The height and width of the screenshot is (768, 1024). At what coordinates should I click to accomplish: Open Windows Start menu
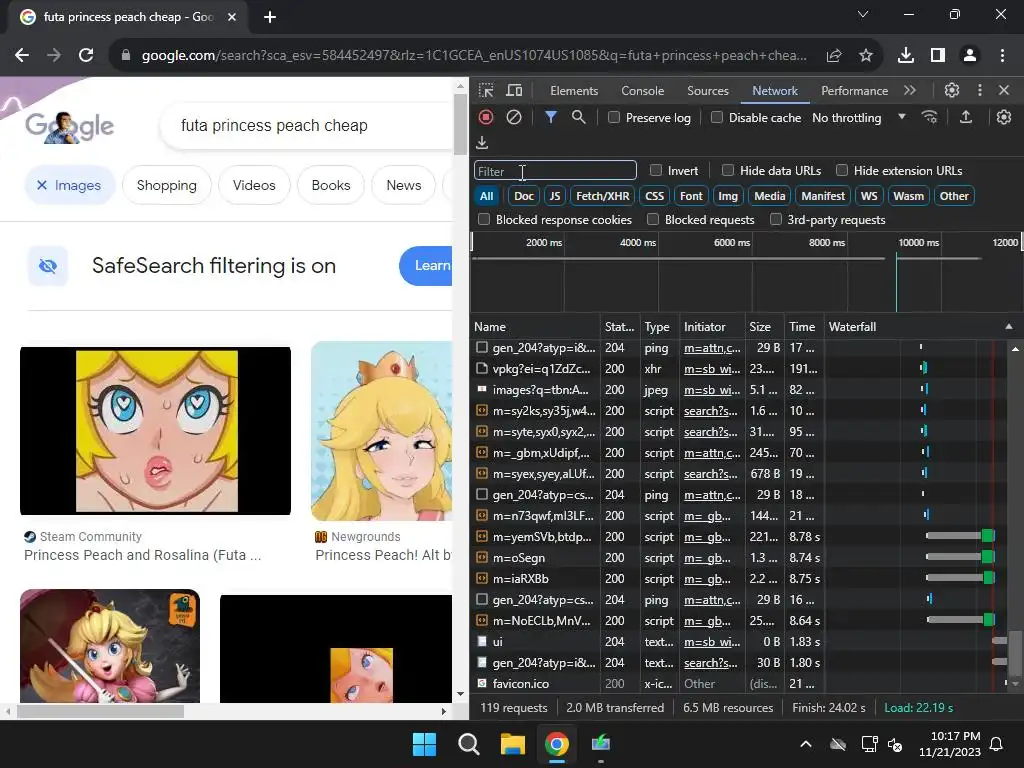(x=424, y=744)
